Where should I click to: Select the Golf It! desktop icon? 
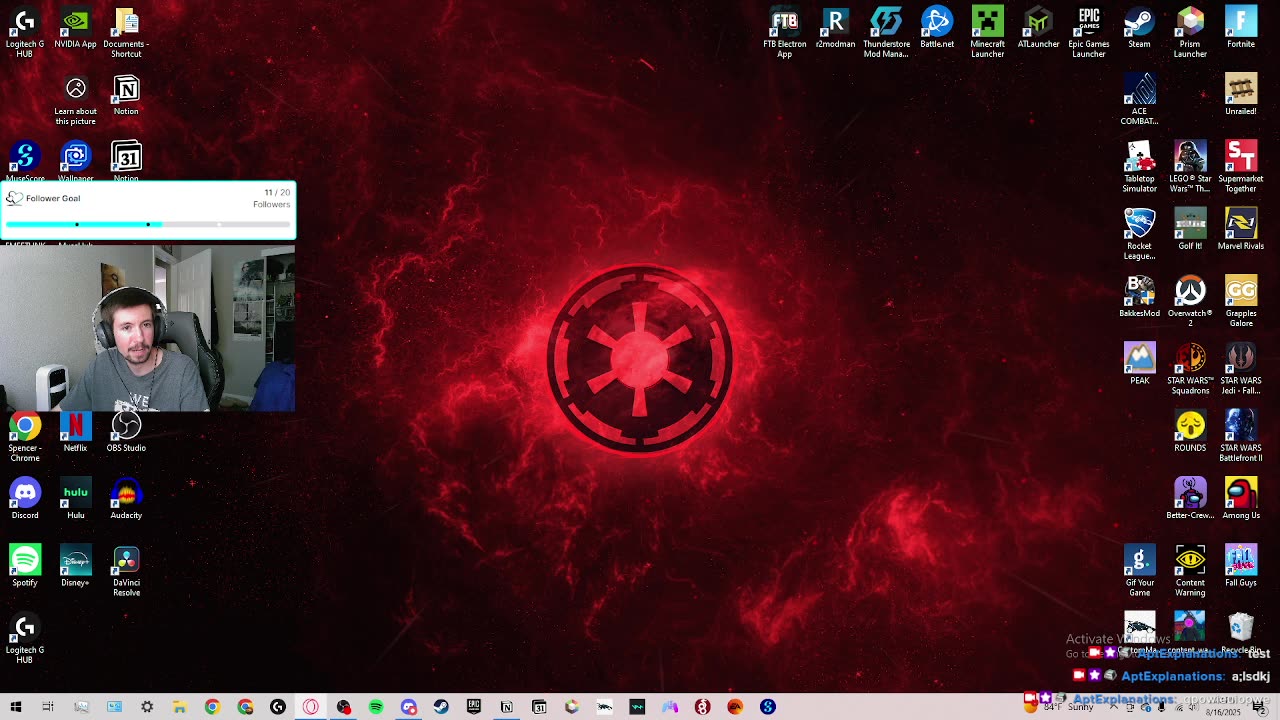coord(1190,229)
